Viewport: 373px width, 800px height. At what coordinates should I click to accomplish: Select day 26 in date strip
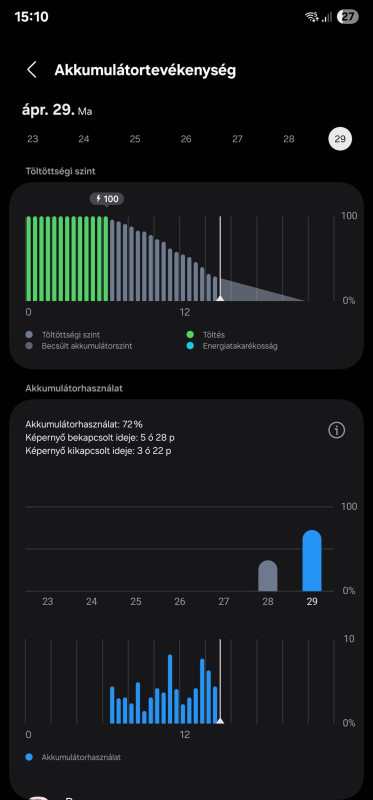coord(186,139)
